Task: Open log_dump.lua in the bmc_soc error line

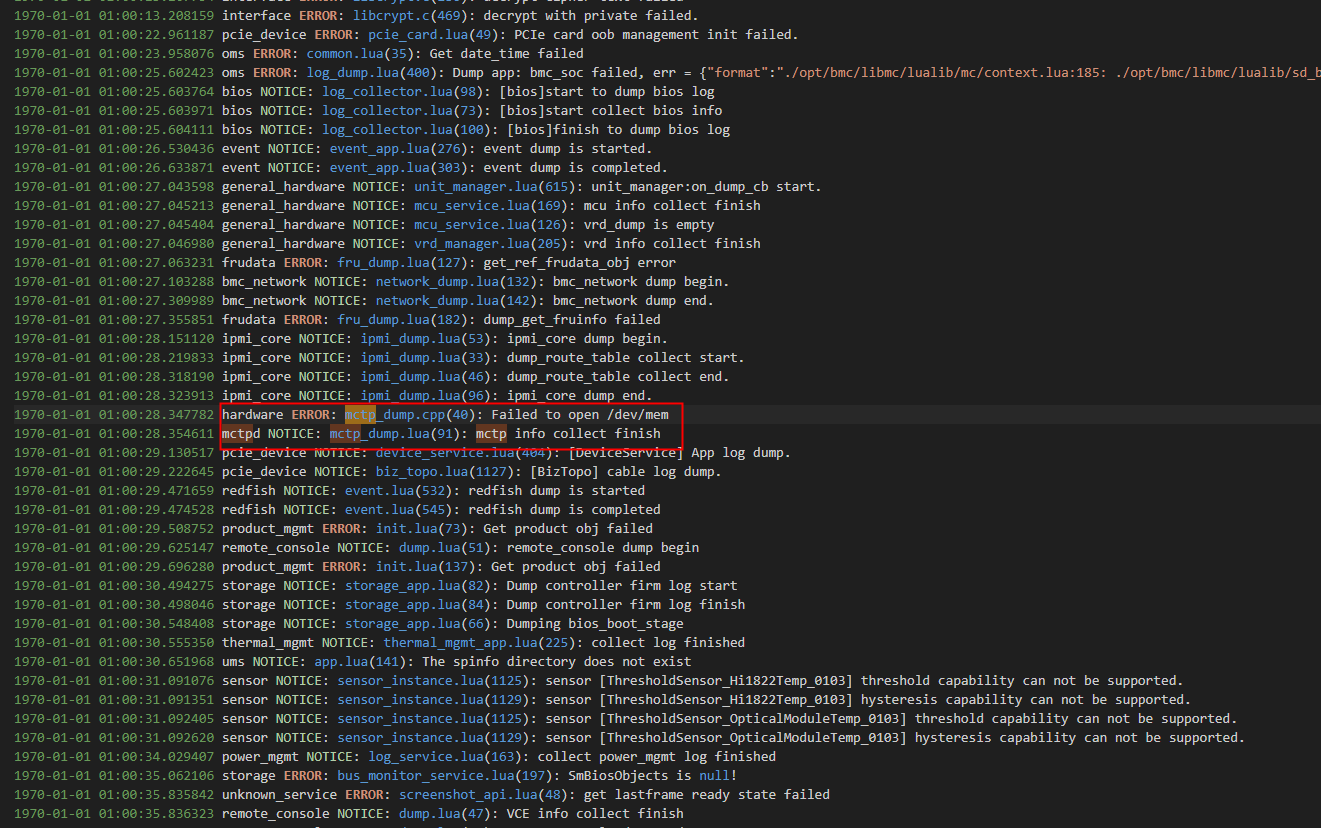Action: coord(356,73)
